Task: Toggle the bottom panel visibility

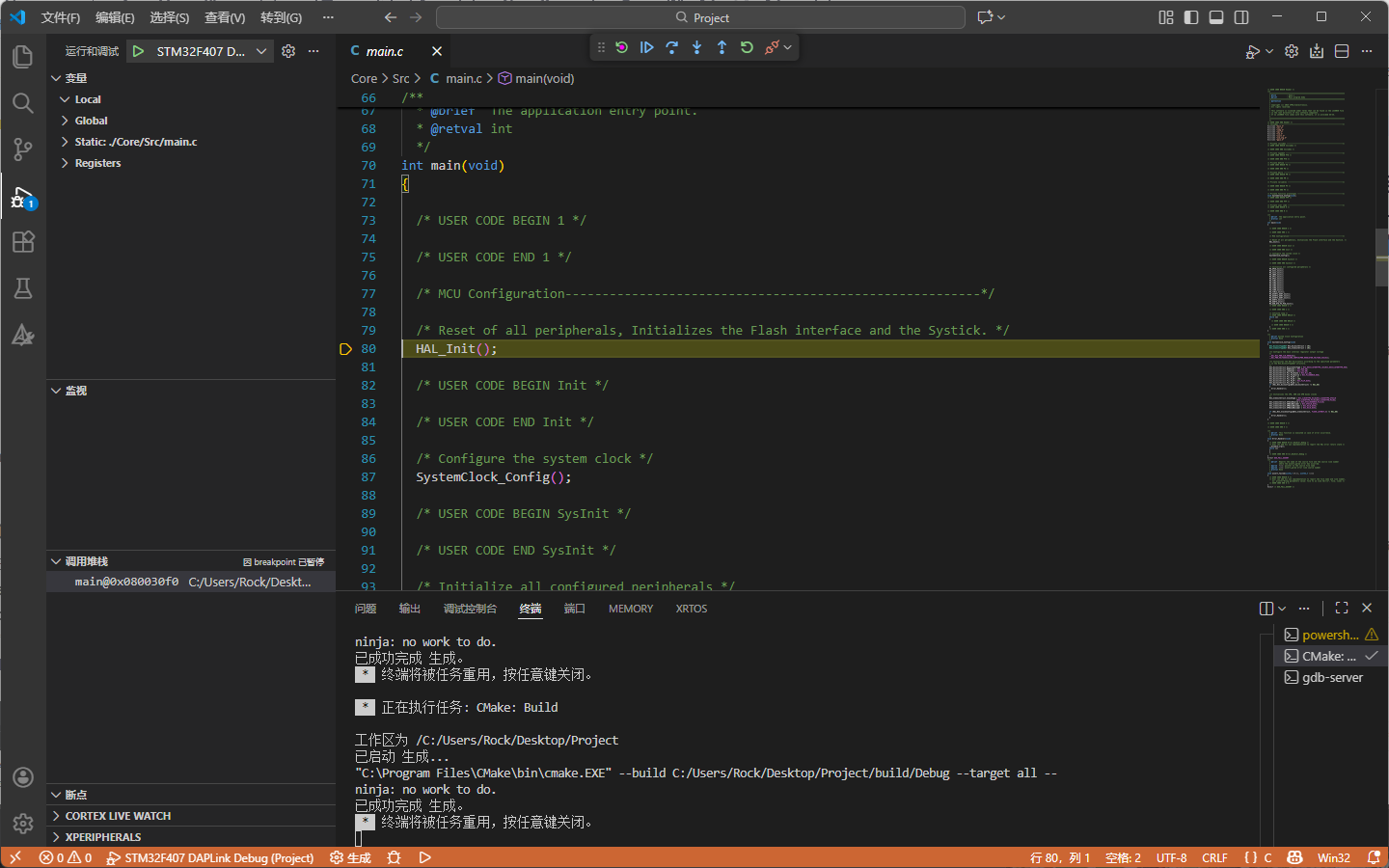Action: 1215,16
